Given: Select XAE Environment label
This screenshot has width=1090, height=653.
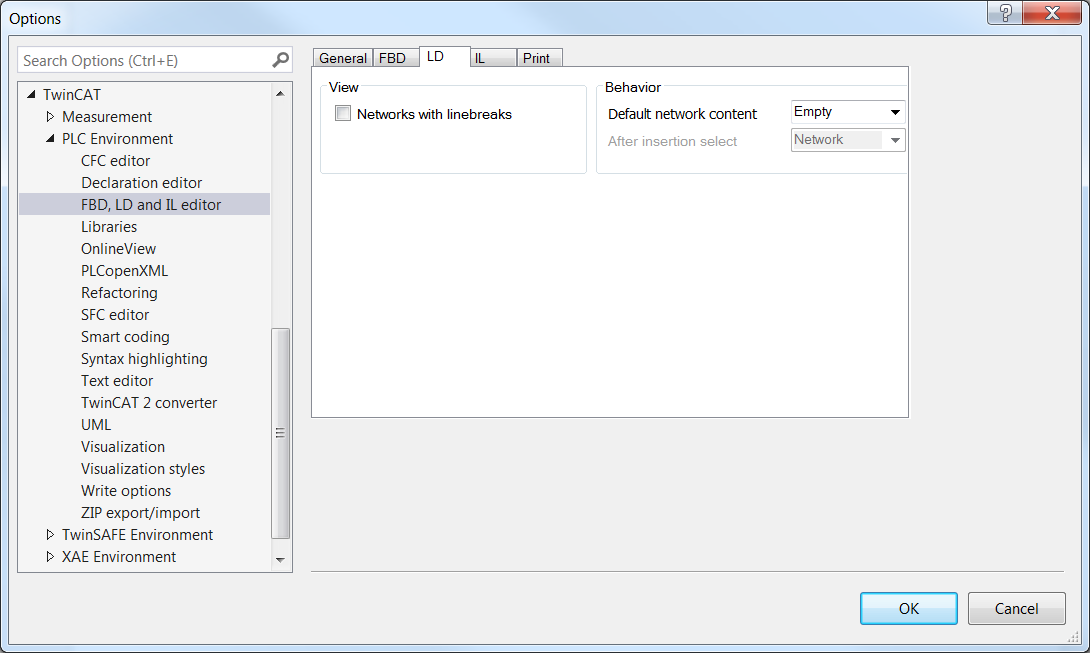Looking at the screenshot, I should (x=119, y=557).
